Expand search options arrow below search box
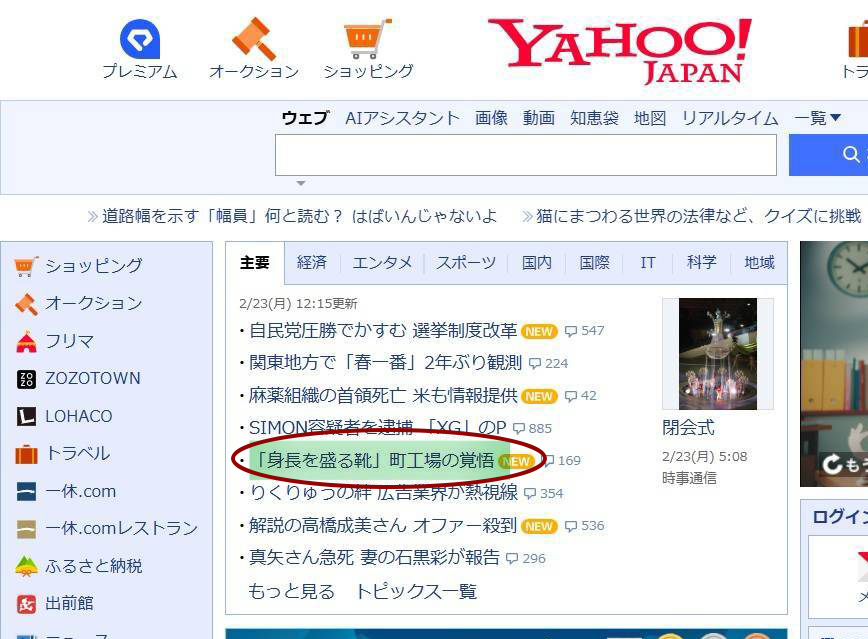This screenshot has height=639, width=868. [x=301, y=183]
